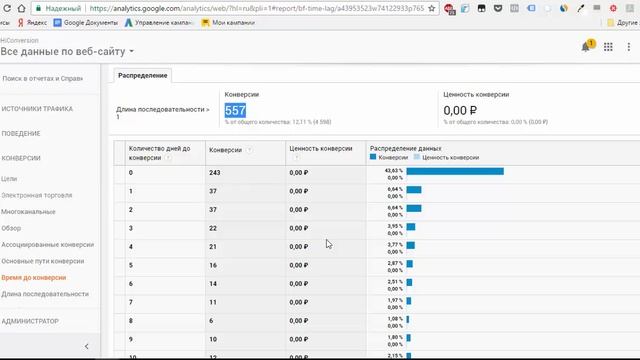Expand ПОВЕДЕНИЕ section in sidebar
The width and height of the screenshot is (640, 360).
pyautogui.click(x=21, y=133)
